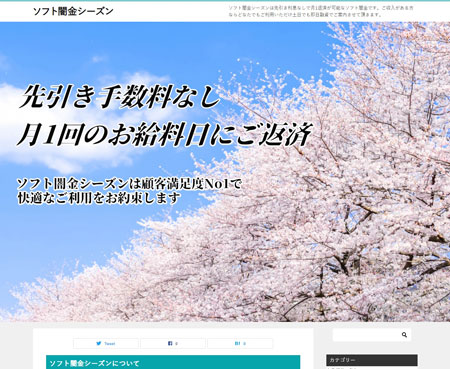Click the magnifying glass search icon
The width and height of the screenshot is (450, 369).
(404, 335)
